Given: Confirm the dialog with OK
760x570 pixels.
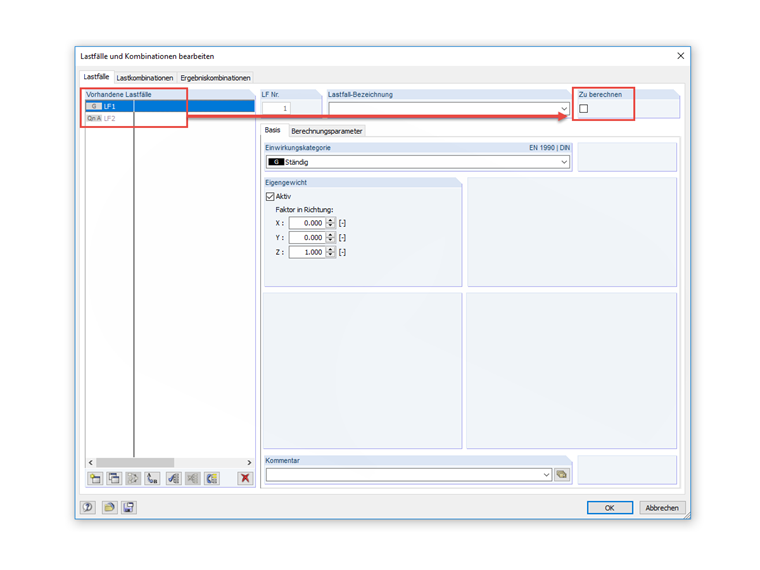Looking at the screenshot, I should [610, 507].
